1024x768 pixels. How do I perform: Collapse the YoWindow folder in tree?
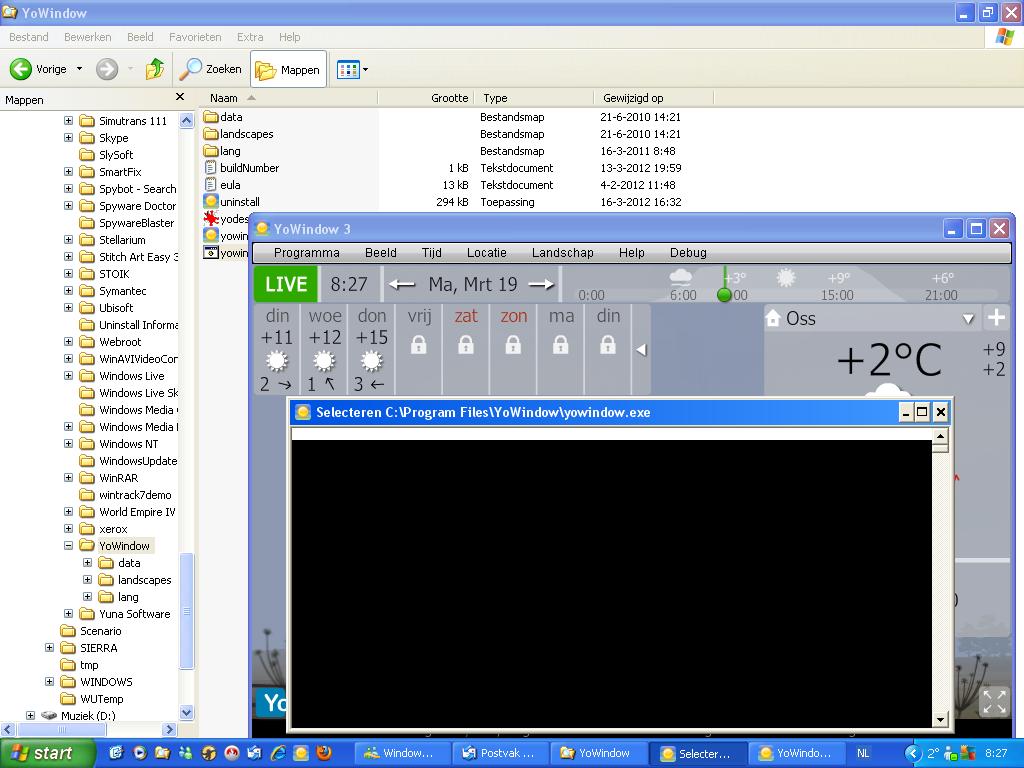[69, 546]
